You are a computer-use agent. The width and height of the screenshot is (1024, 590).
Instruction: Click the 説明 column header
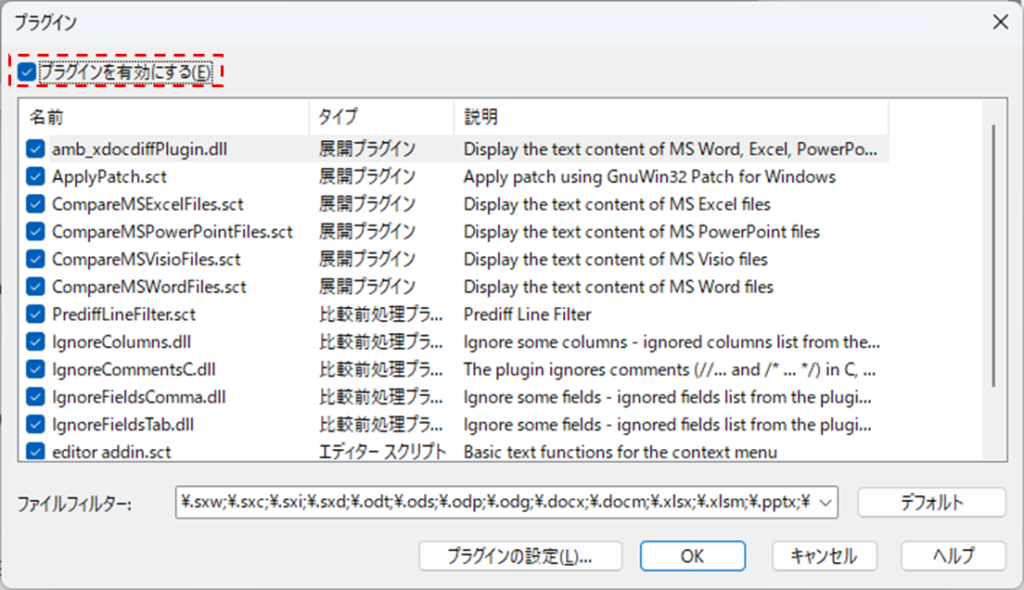(x=670, y=117)
